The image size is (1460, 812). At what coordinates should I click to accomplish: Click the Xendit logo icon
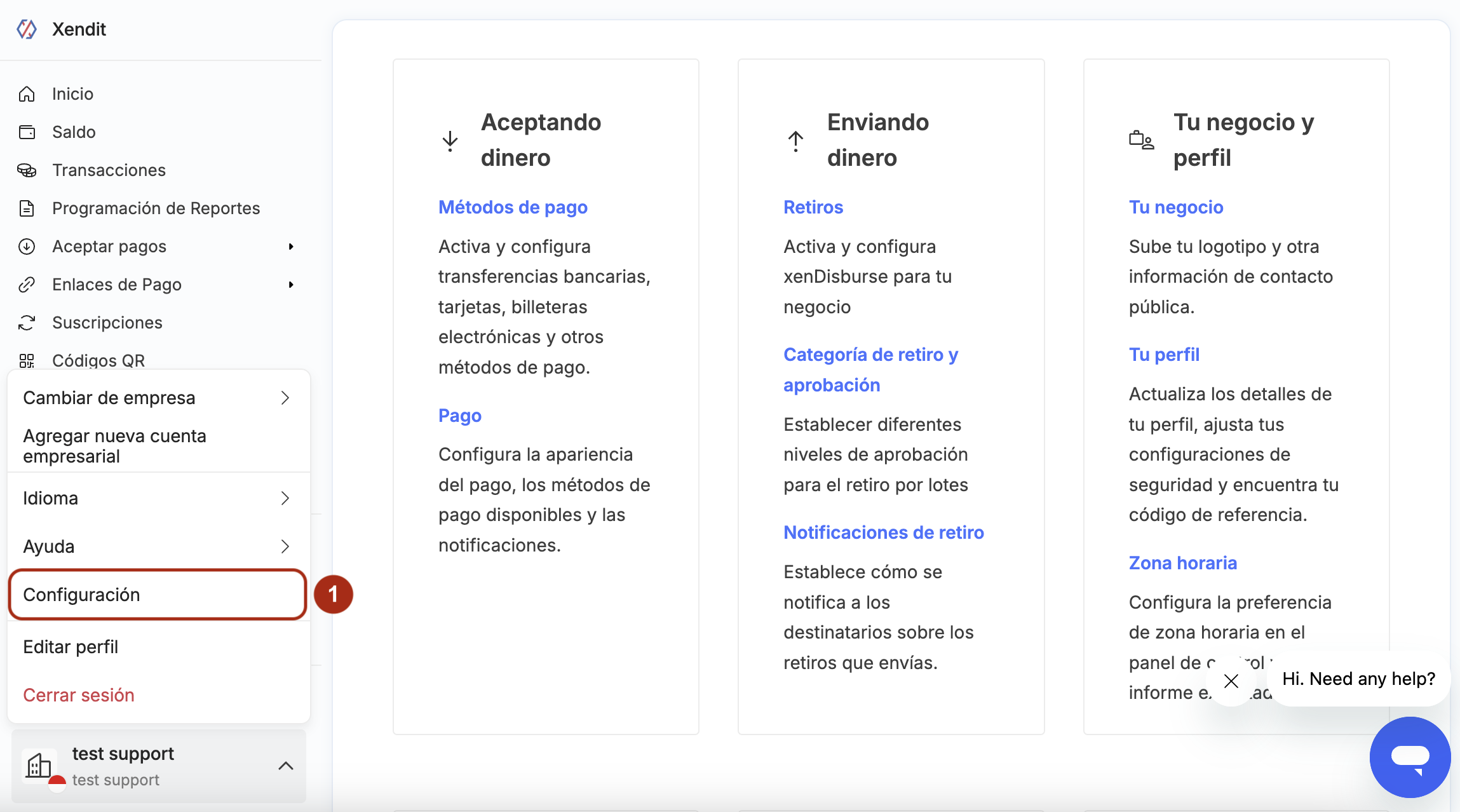tap(27, 29)
